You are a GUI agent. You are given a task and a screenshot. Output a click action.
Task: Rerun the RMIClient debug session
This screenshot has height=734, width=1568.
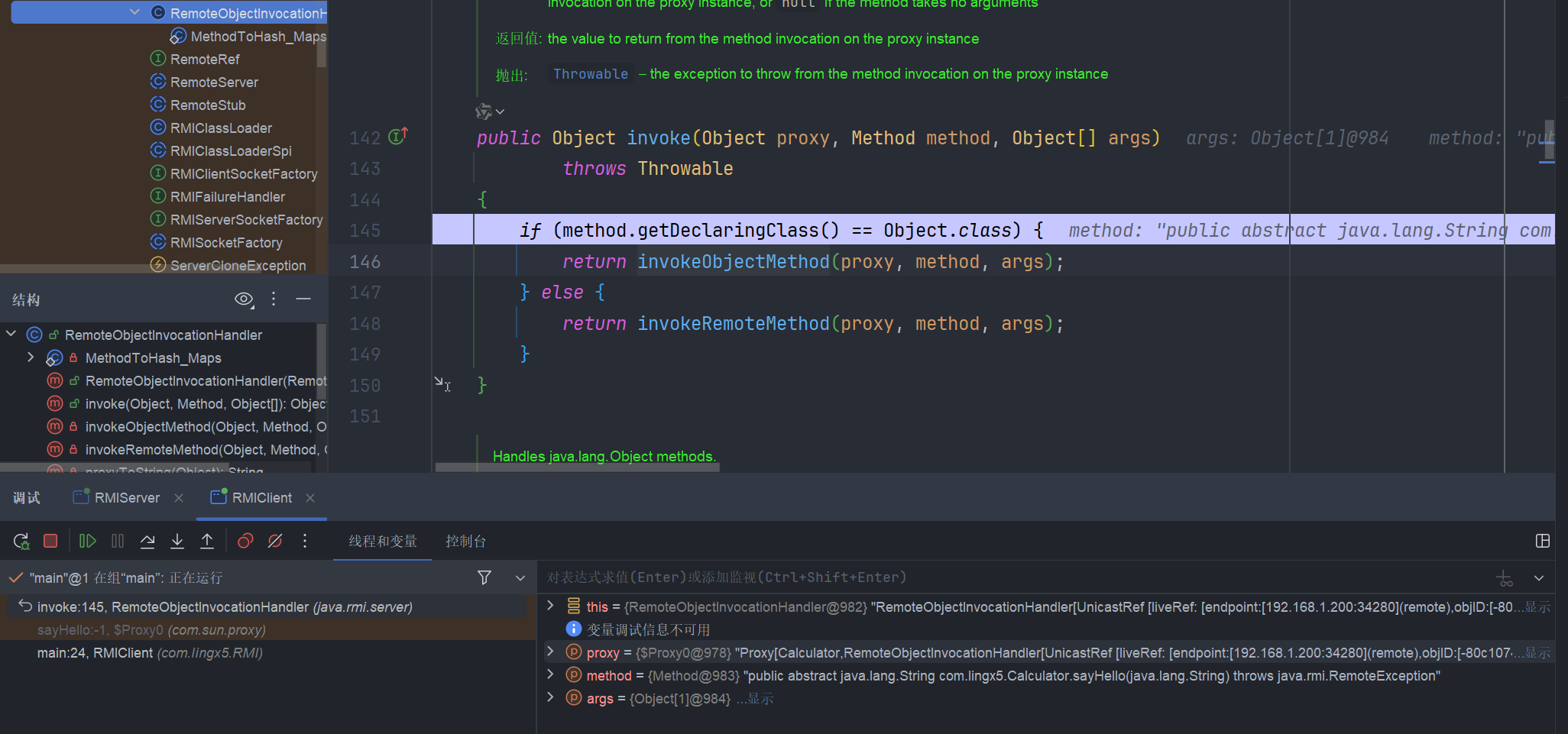(x=21, y=542)
